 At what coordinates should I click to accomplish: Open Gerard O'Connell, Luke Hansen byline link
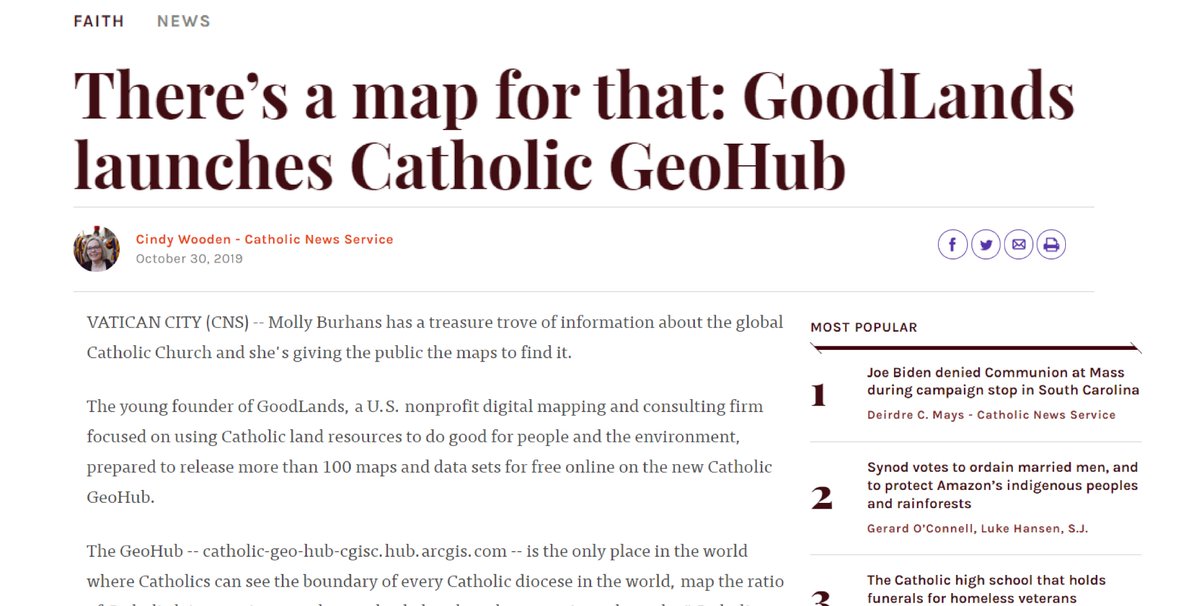977,528
